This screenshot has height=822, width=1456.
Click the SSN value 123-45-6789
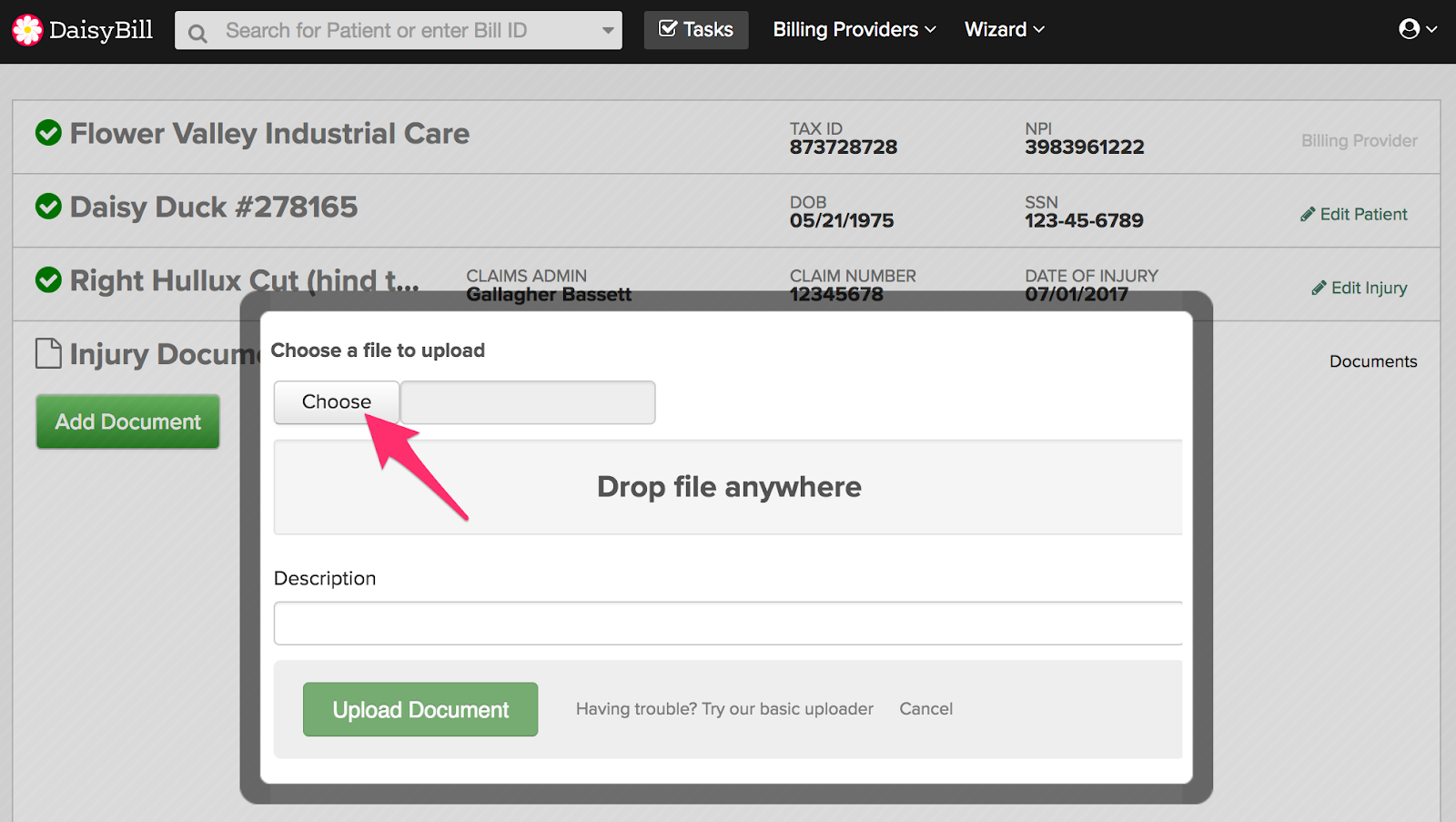[1084, 221]
